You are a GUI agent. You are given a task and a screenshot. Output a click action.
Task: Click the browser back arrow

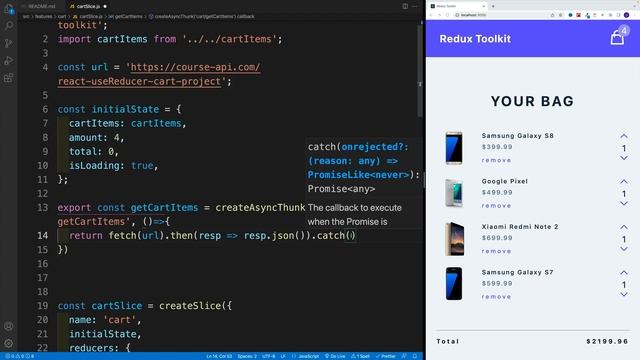[431, 15]
